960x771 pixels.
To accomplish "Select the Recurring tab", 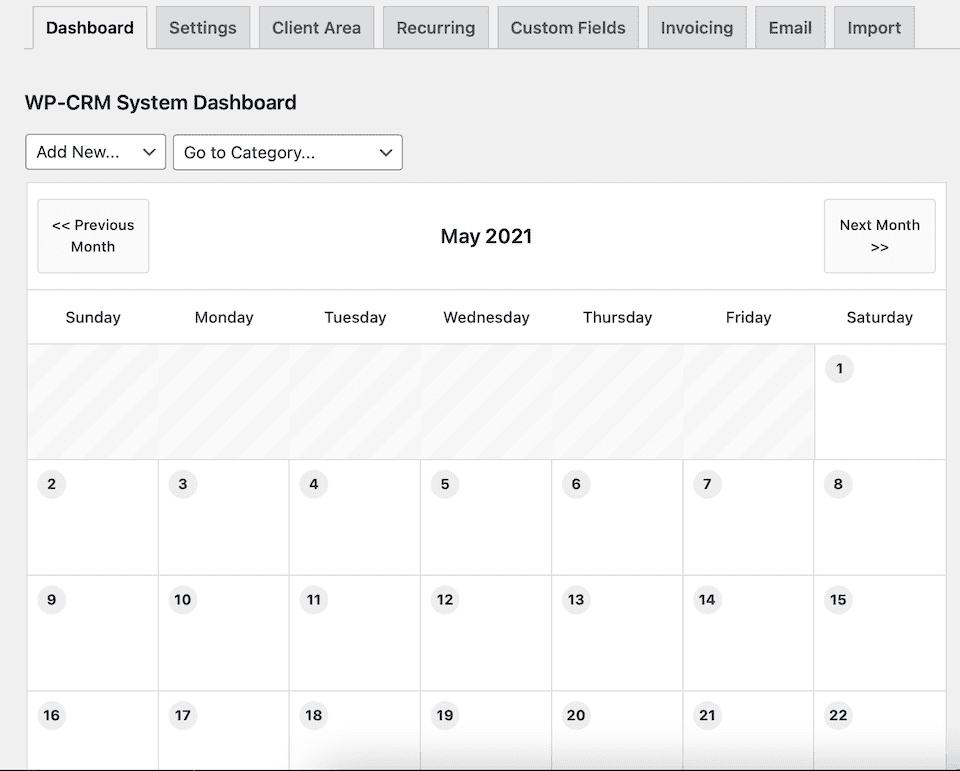I will coord(435,27).
